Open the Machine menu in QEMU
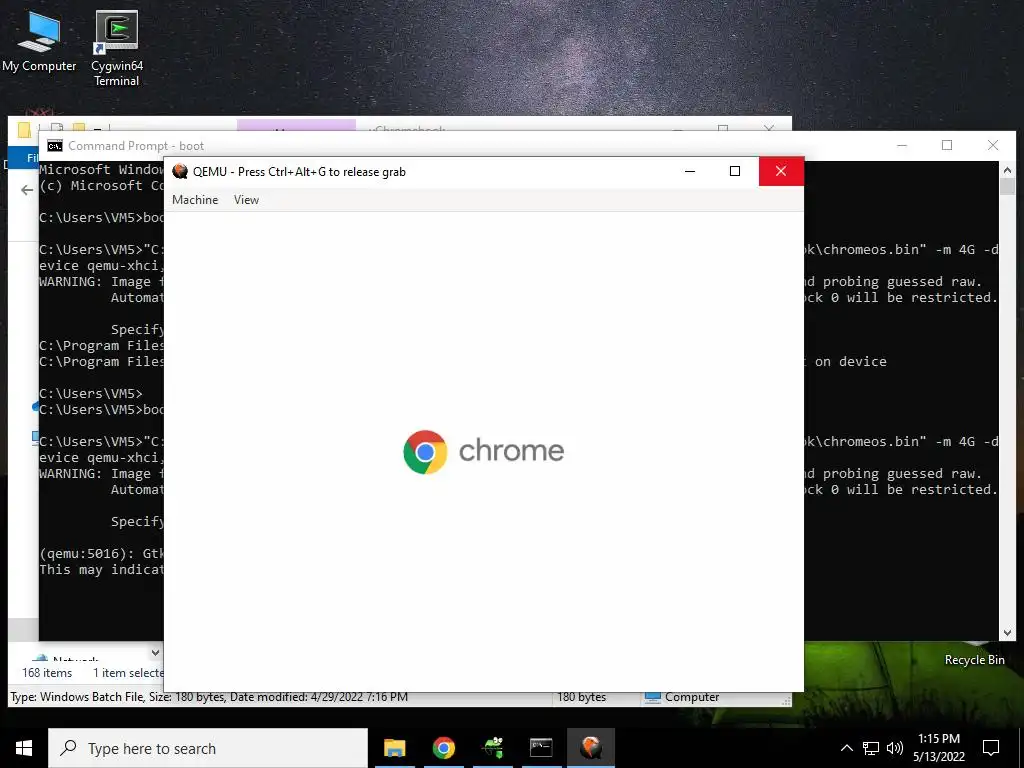This screenshot has height=768, width=1024. pos(195,200)
